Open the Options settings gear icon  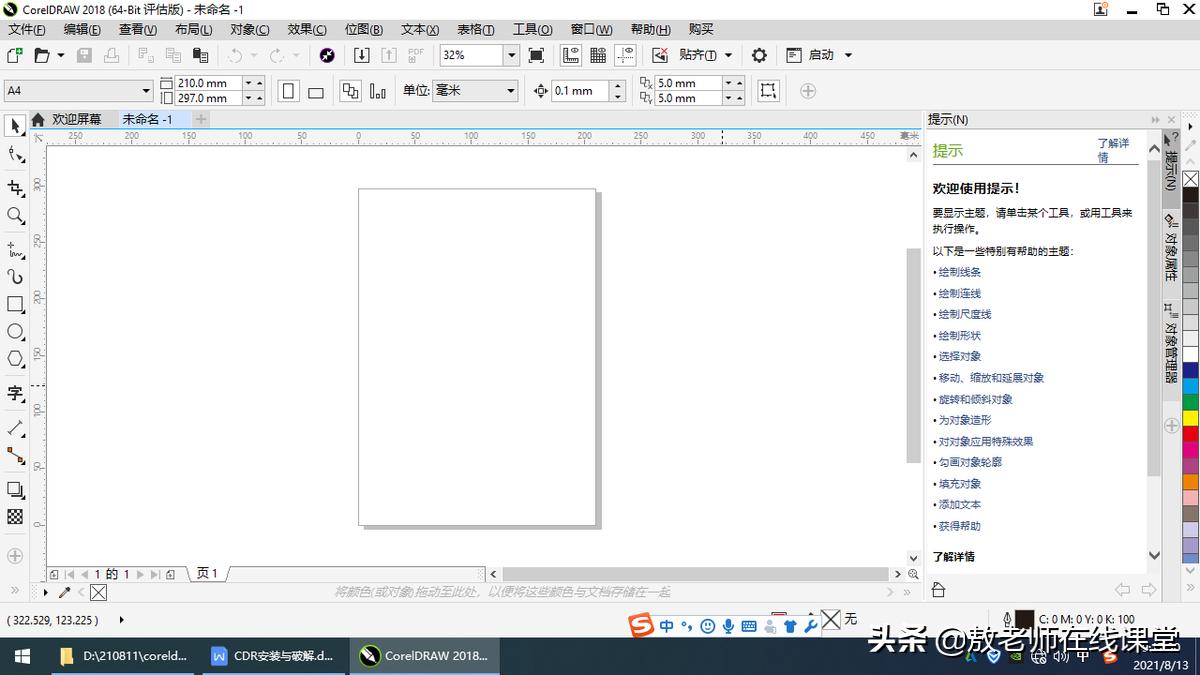pyautogui.click(x=757, y=55)
